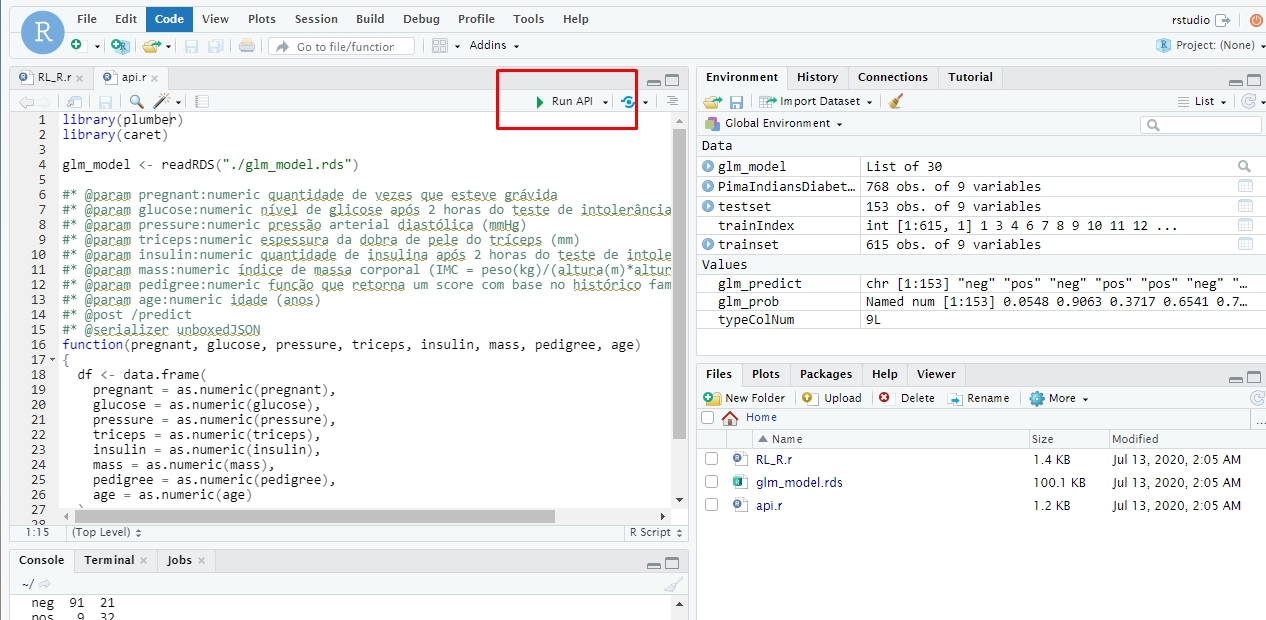Click the find magnifier icon in editor
Image resolution: width=1266 pixels, height=620 pixels.
click(136, 101)
